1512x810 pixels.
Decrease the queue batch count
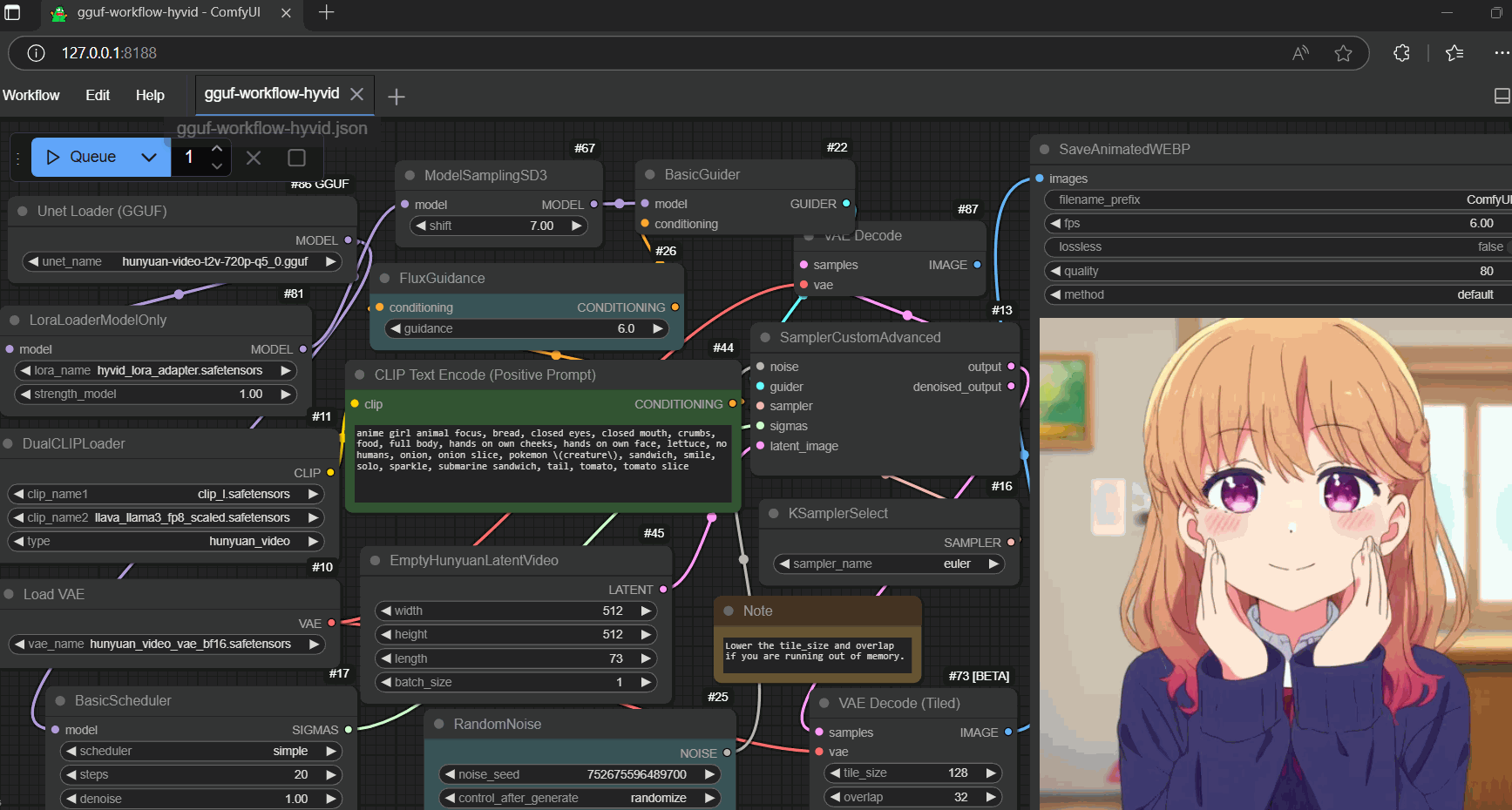pyautogui.click(x=217, y=165)
